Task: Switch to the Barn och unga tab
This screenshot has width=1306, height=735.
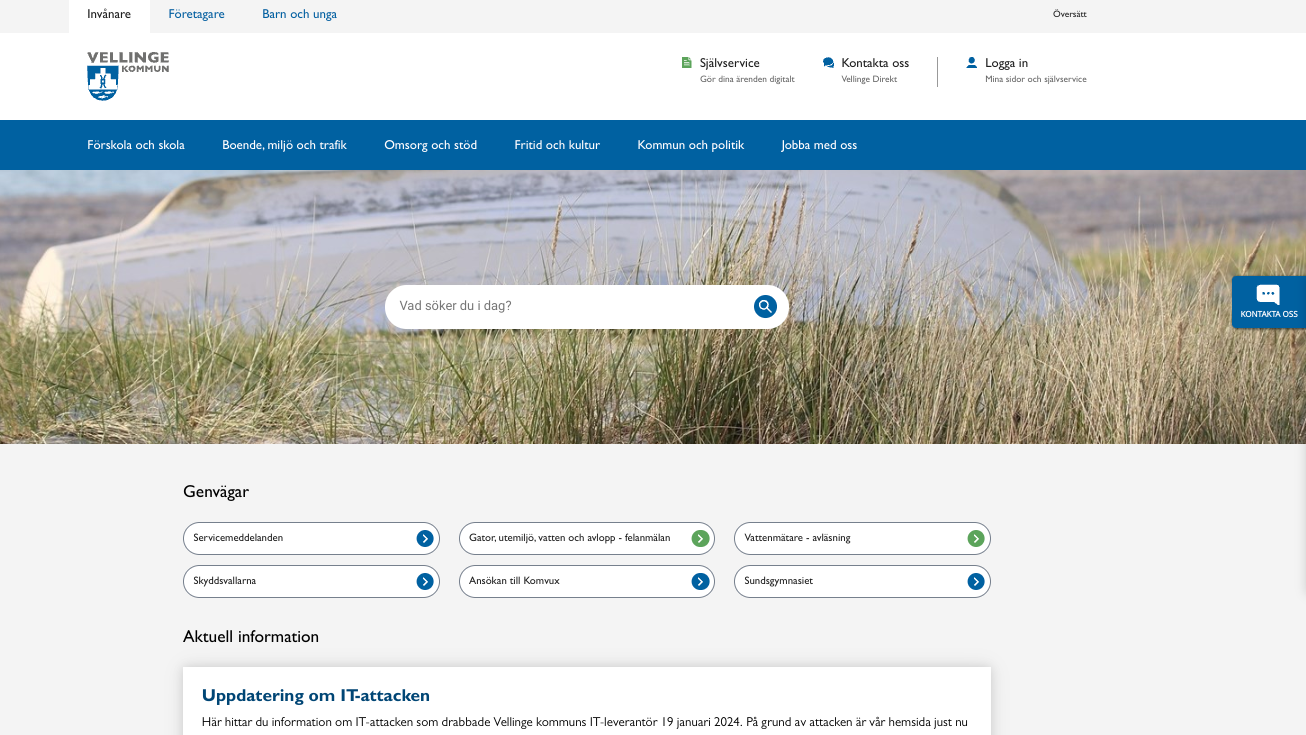Action: [299, 15]
